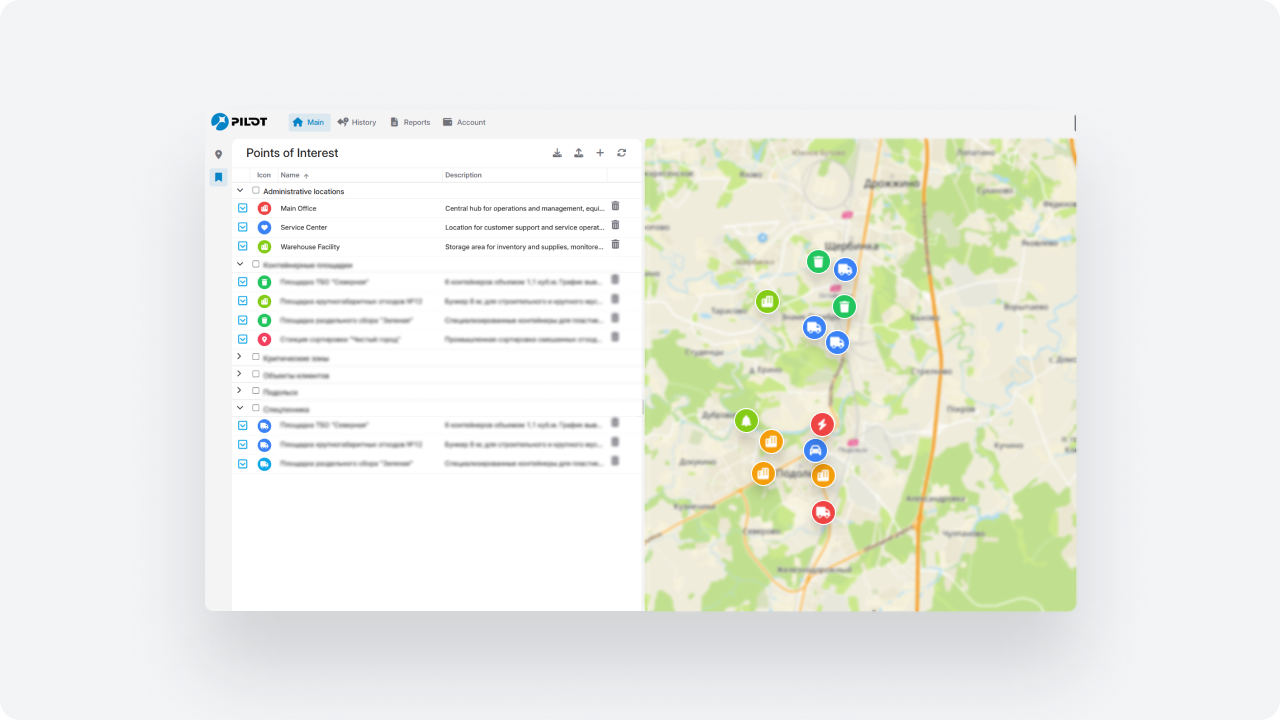
Task: Click the download (import) icon in Points of Interest
Action: tap(557, 153)
